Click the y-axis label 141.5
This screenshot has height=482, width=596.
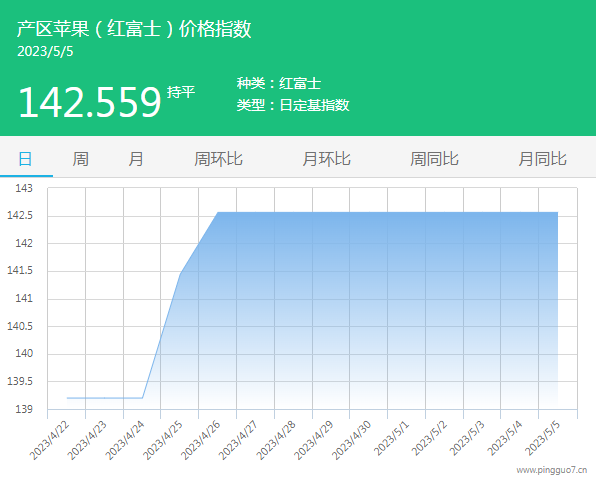[20, 271]
